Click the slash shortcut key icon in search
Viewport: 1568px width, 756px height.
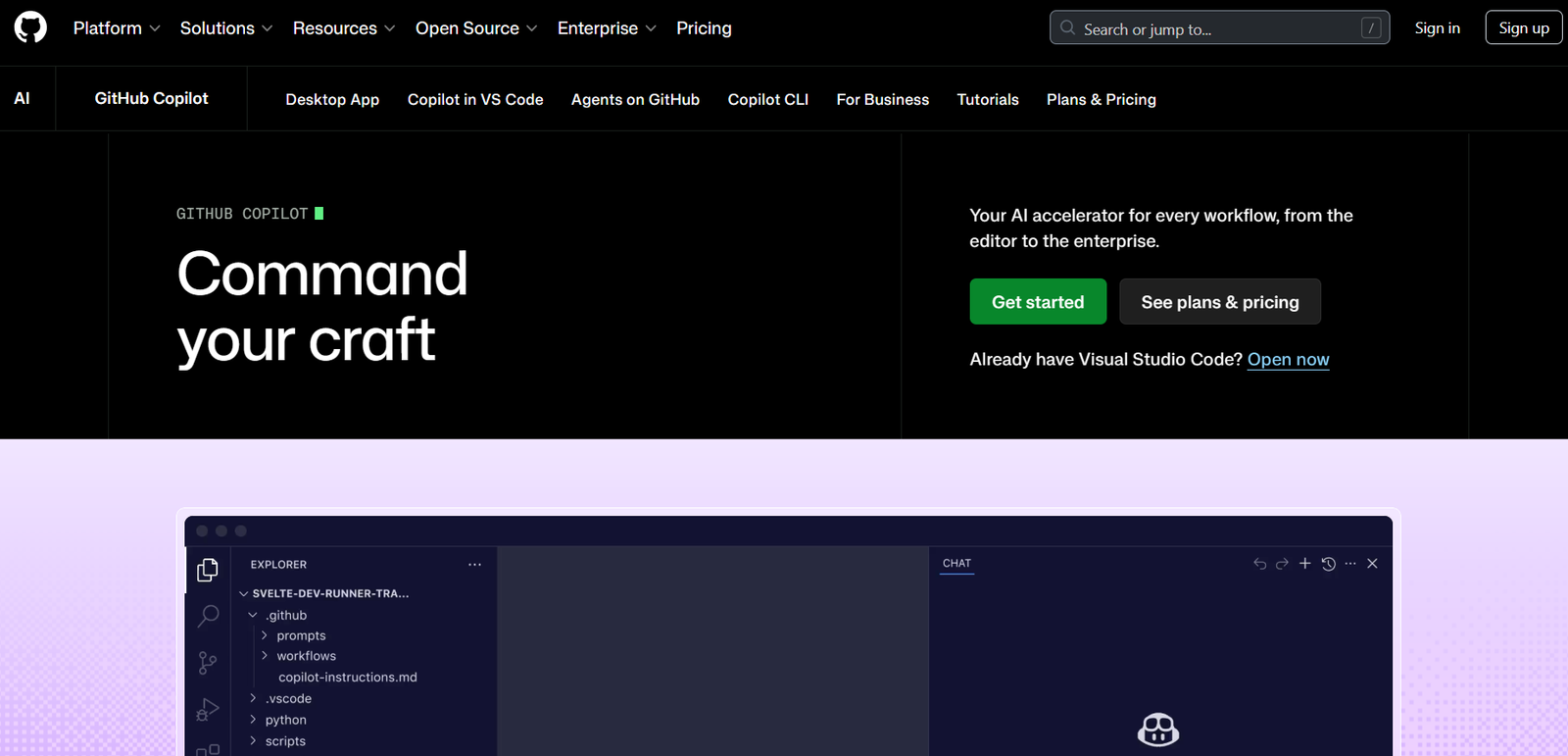[x=1371, y=28]
